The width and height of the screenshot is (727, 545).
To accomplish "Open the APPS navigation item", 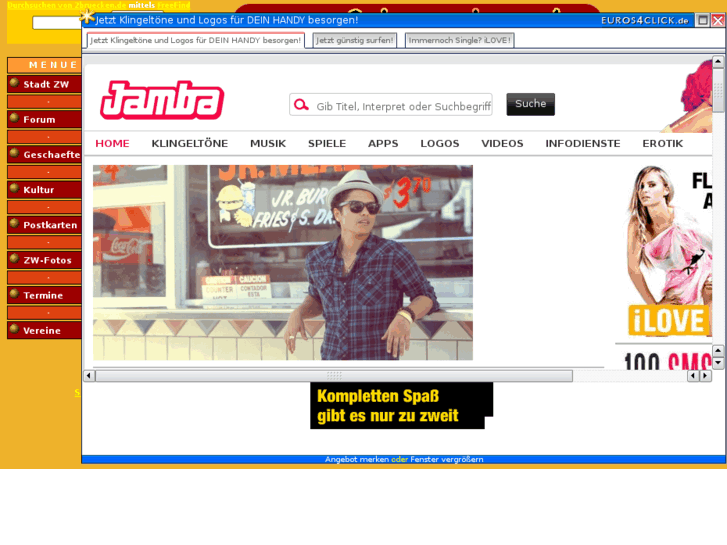I will coord(383,143).
